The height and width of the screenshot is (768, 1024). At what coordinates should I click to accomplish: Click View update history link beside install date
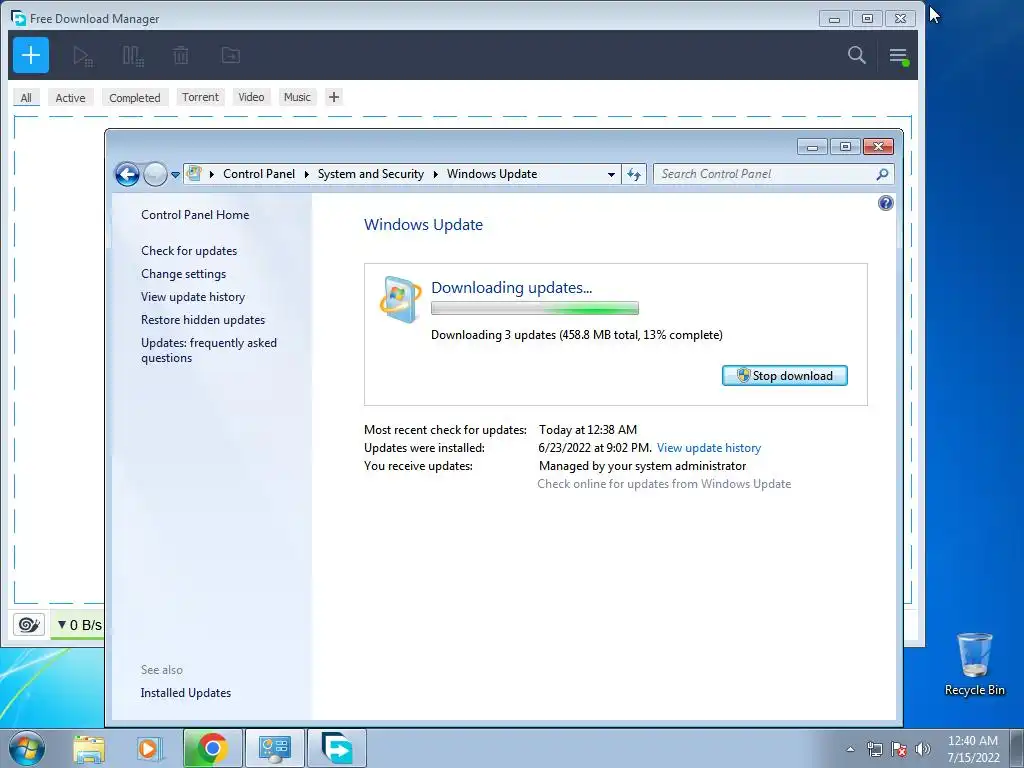tap(709, 448)
